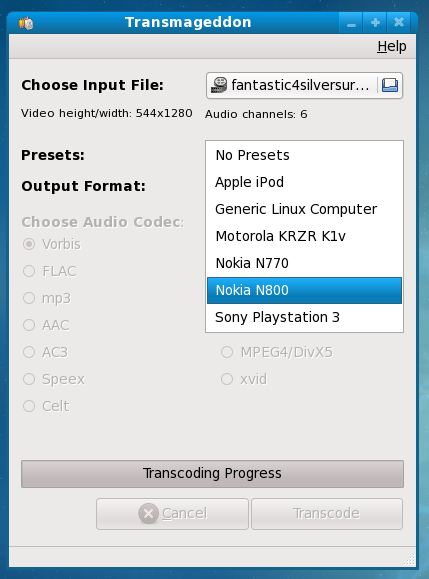The width and height of the screenshot is (429, 579).
Task: Click the Cancel button
Action: coord(172,514)
